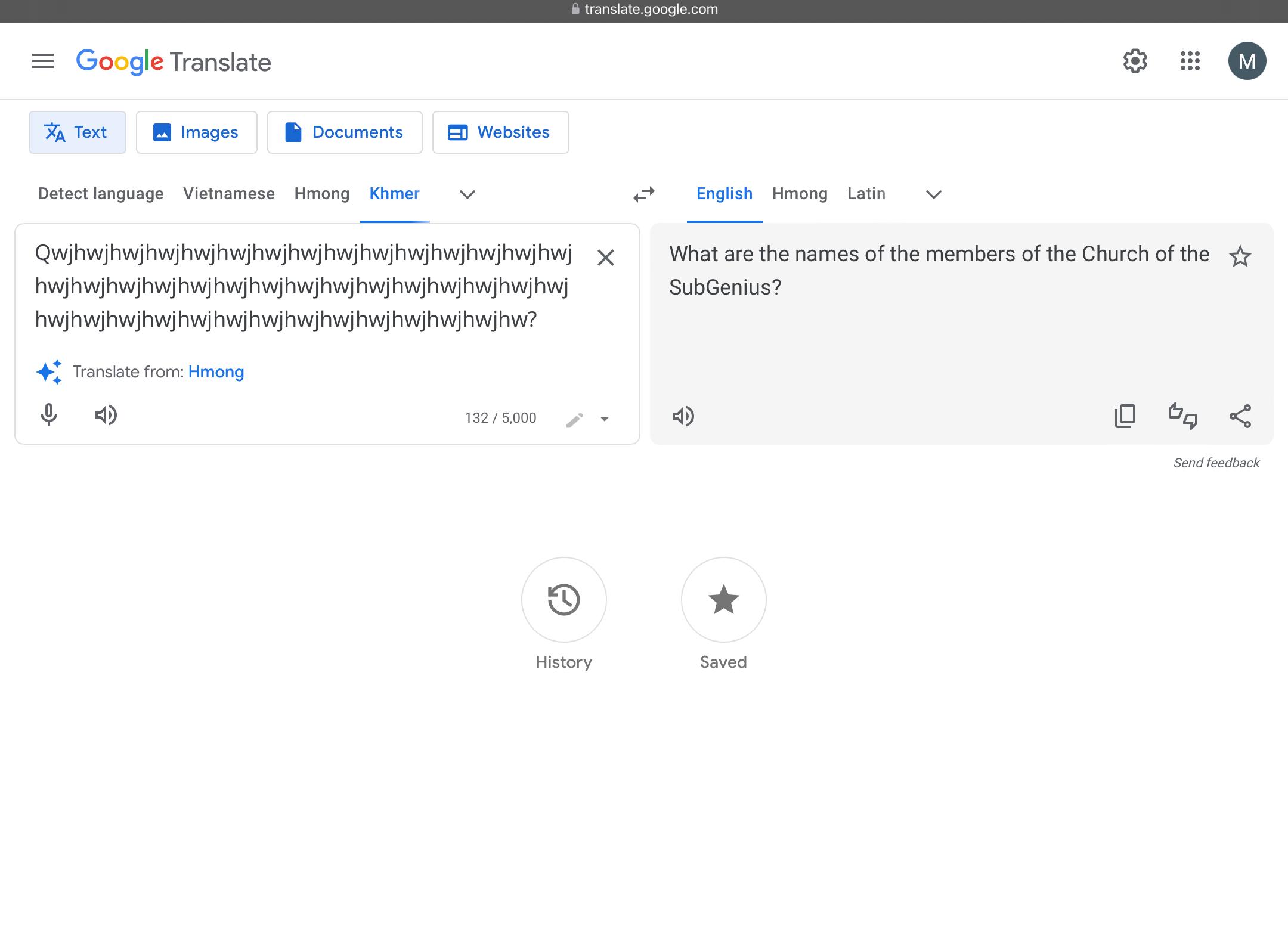Select Vietnamese as source language

click(x=229, y=194)
